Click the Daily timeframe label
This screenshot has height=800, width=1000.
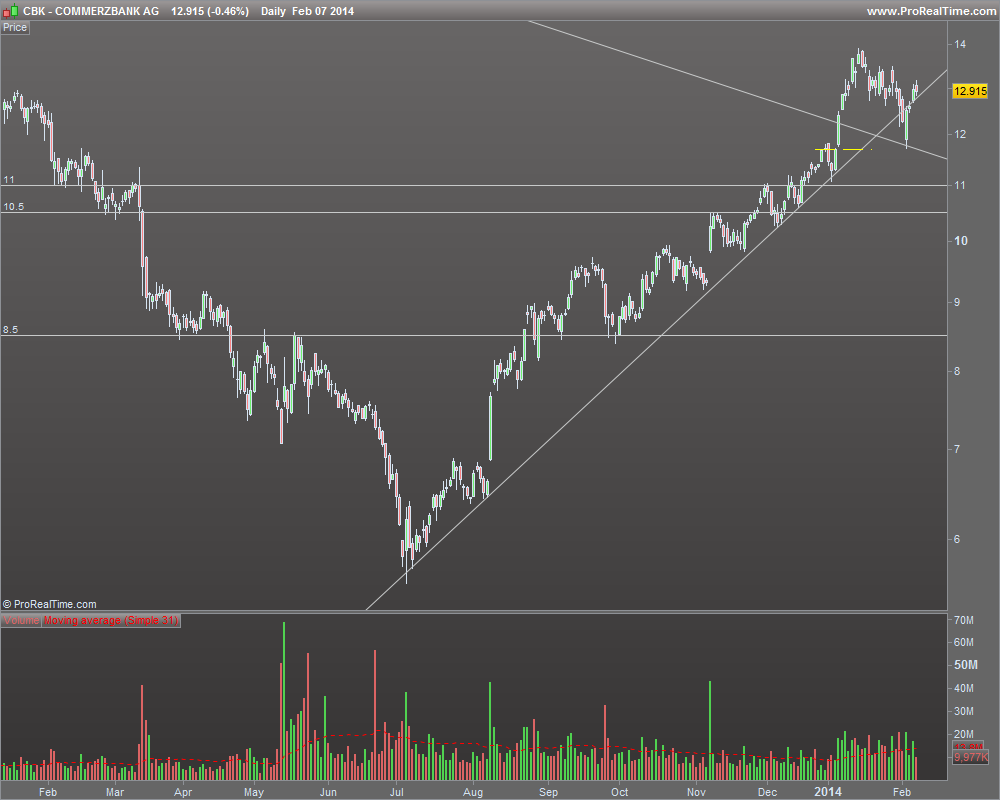tap(273, 11)
